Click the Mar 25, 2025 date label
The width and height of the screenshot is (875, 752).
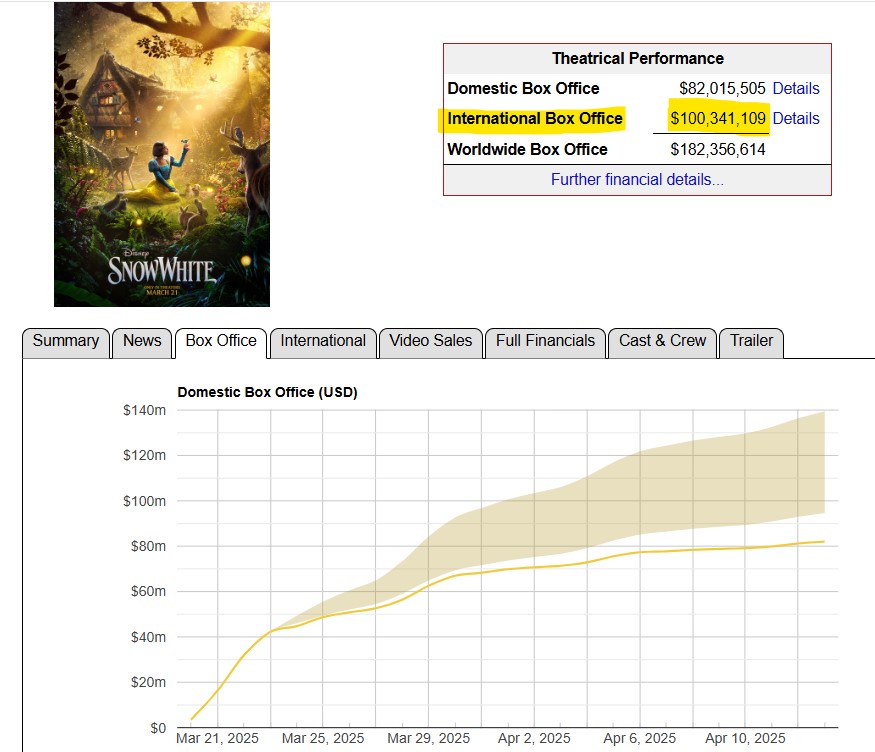point(323,739)
